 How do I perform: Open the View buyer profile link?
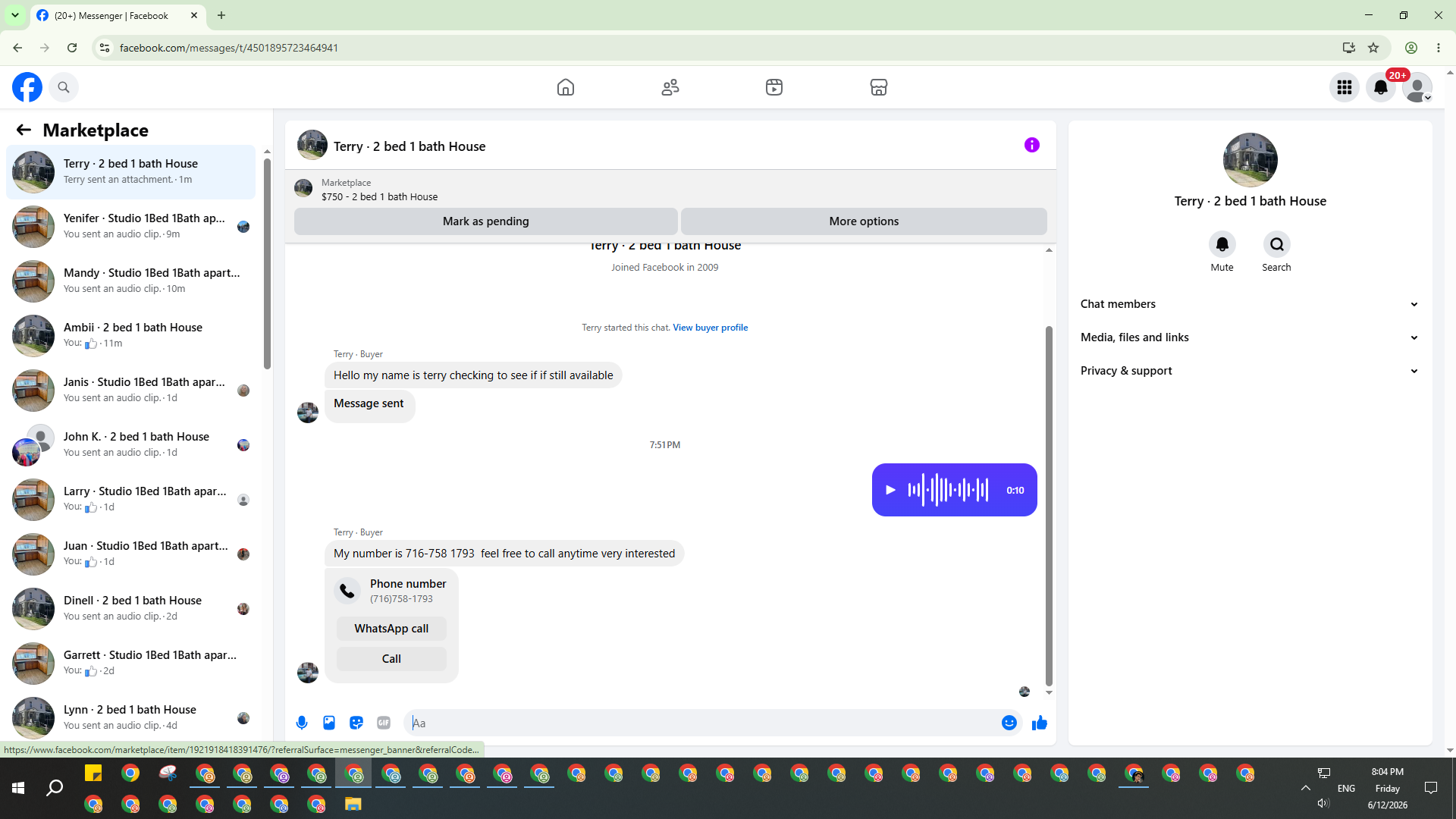711,328
